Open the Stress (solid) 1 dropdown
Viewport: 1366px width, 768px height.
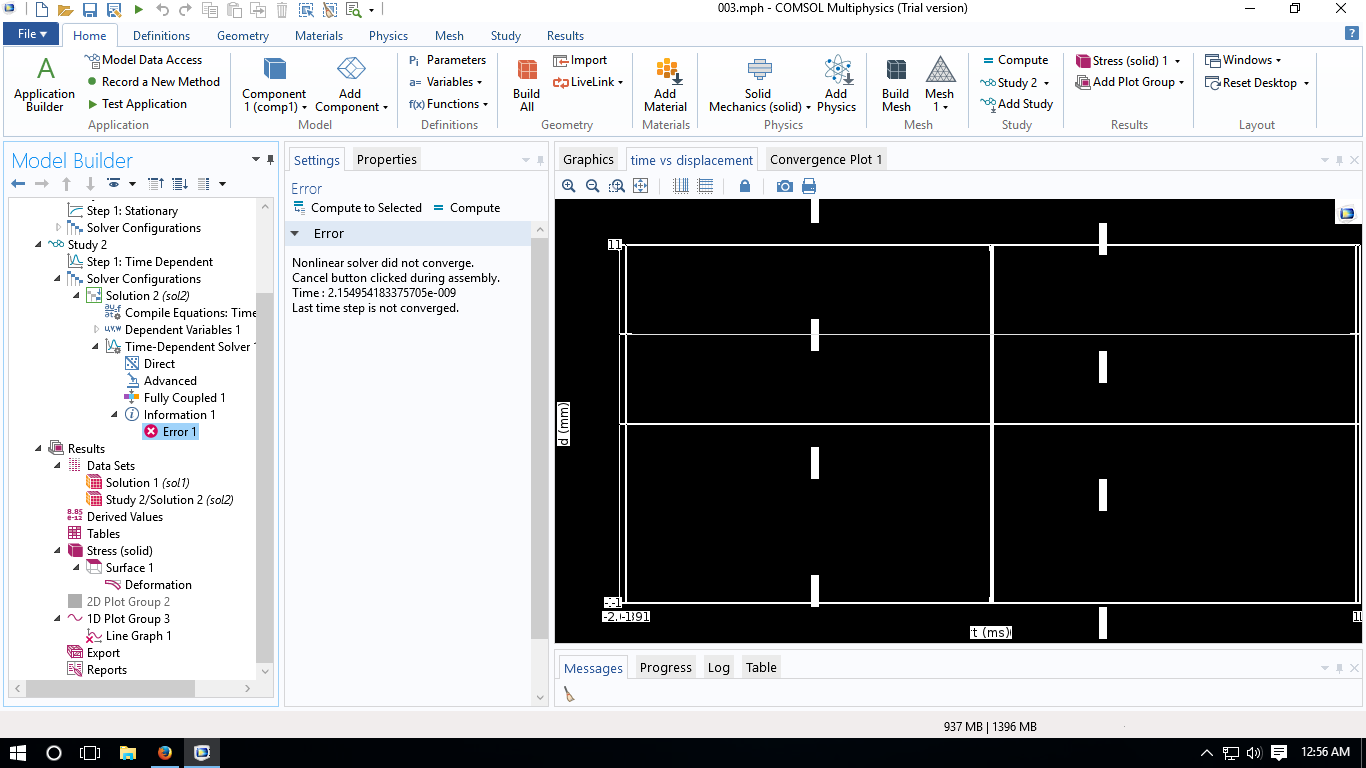1177,61
